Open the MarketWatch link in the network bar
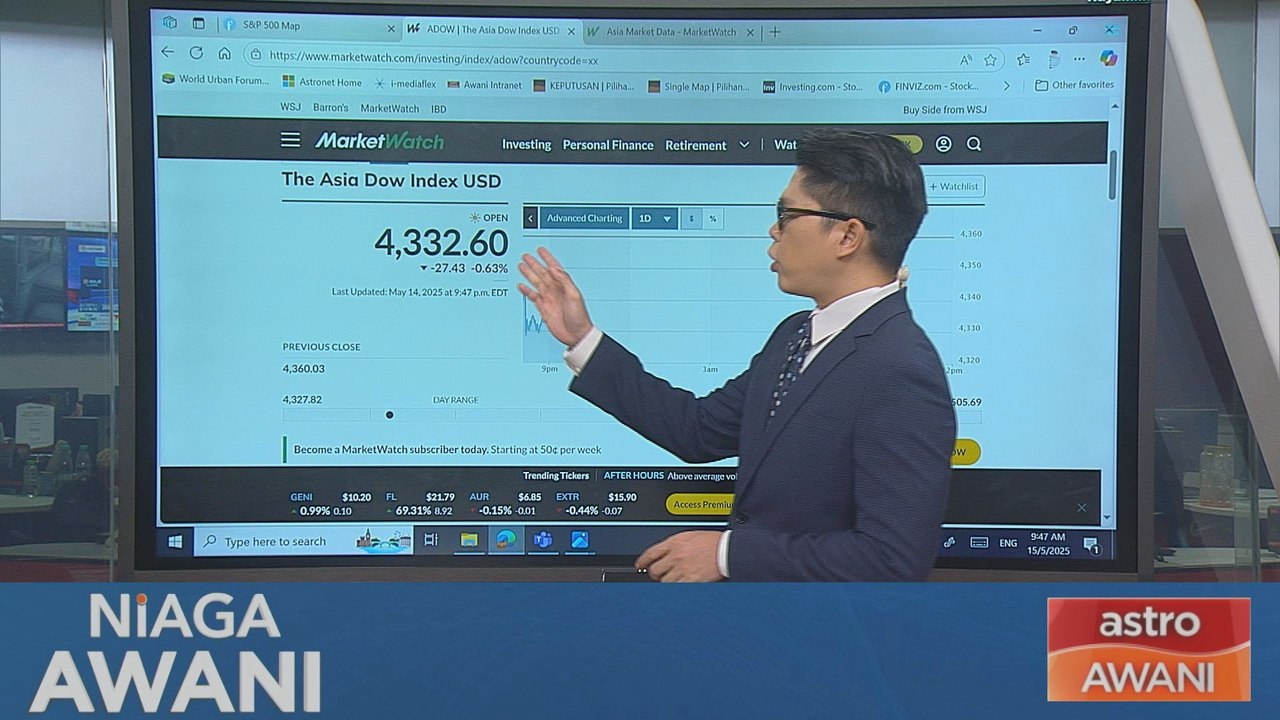The width and height of the screenshot is (1280, 720). point(390,109)
